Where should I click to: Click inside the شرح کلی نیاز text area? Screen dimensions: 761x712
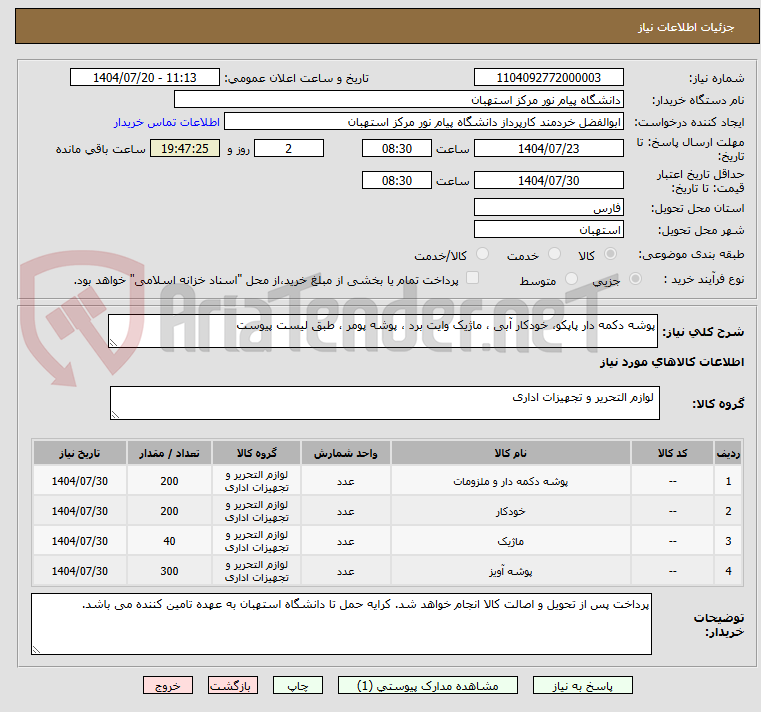pyautogui.click(x=382, y=332)
